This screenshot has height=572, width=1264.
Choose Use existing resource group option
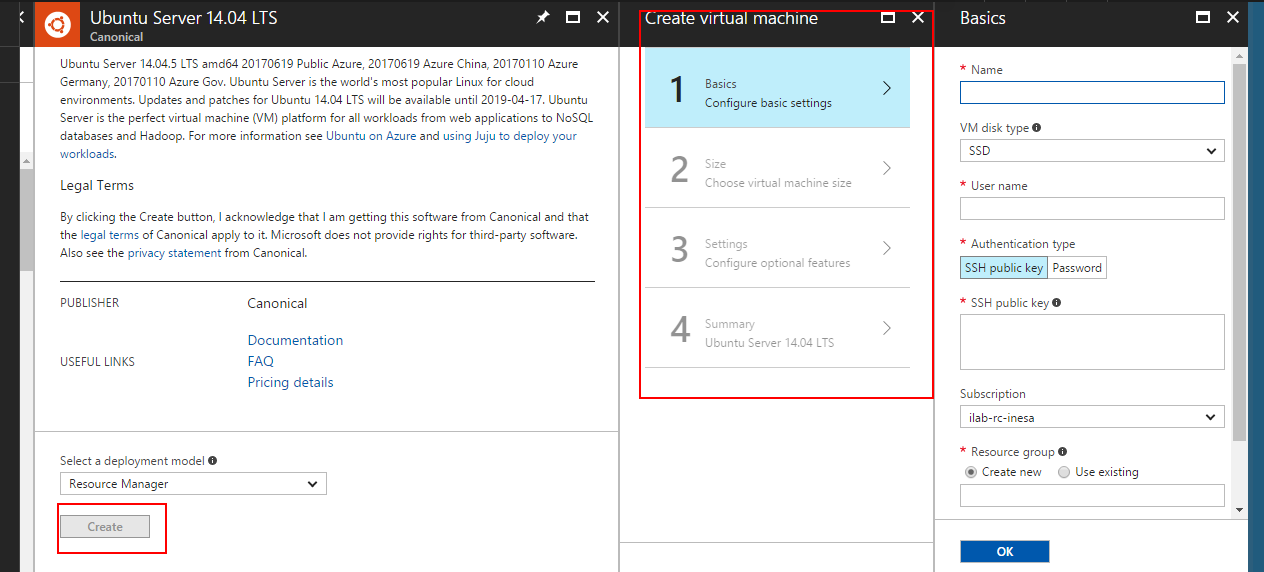(x=1064, y=472)
